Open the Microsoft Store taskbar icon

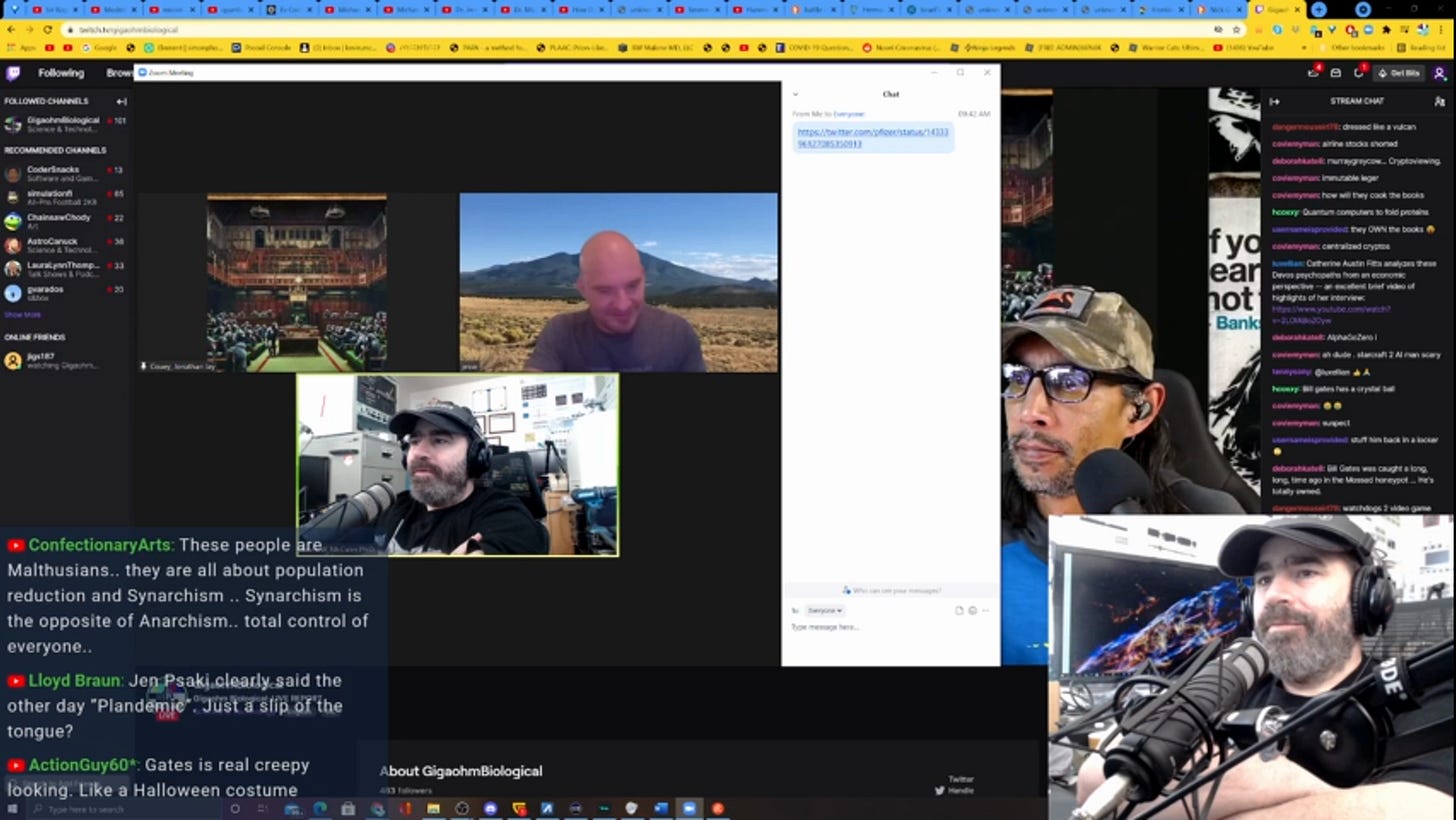pos(348,808)
